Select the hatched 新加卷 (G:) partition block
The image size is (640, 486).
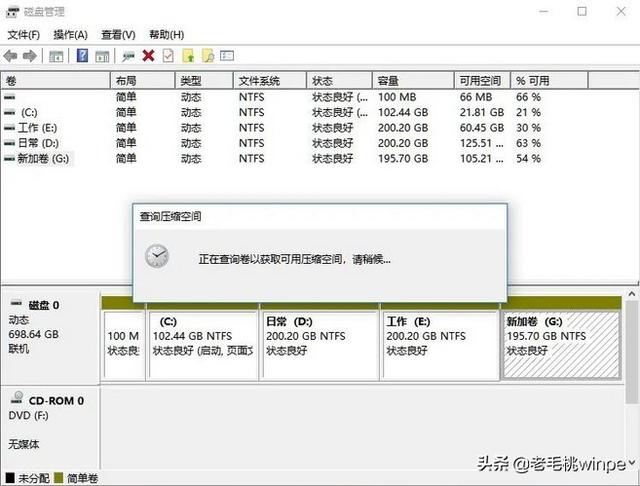[x=561, y=346]
